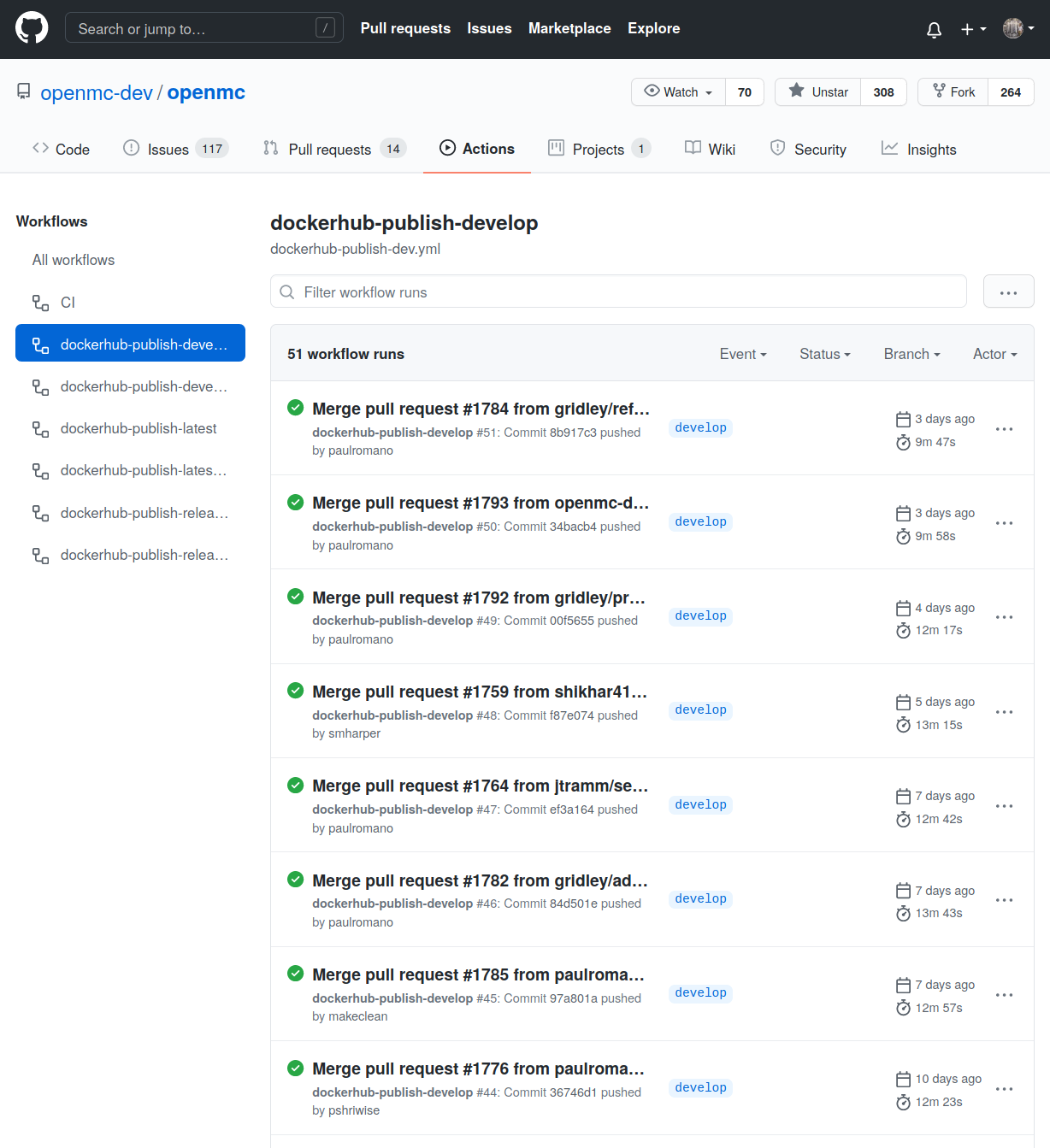1050x1148 pixels.
Task: Open the user avatar menu
Action: 1018,28
